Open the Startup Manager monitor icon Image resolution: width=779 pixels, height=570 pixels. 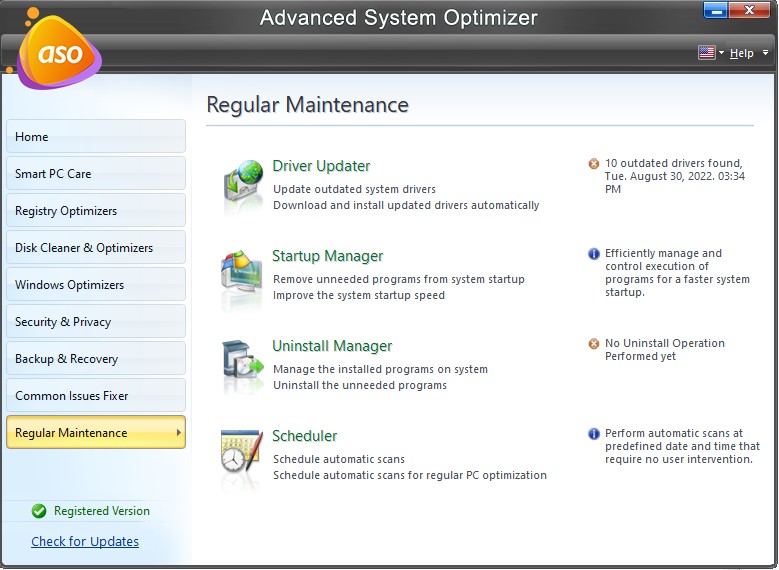point(242,271)
